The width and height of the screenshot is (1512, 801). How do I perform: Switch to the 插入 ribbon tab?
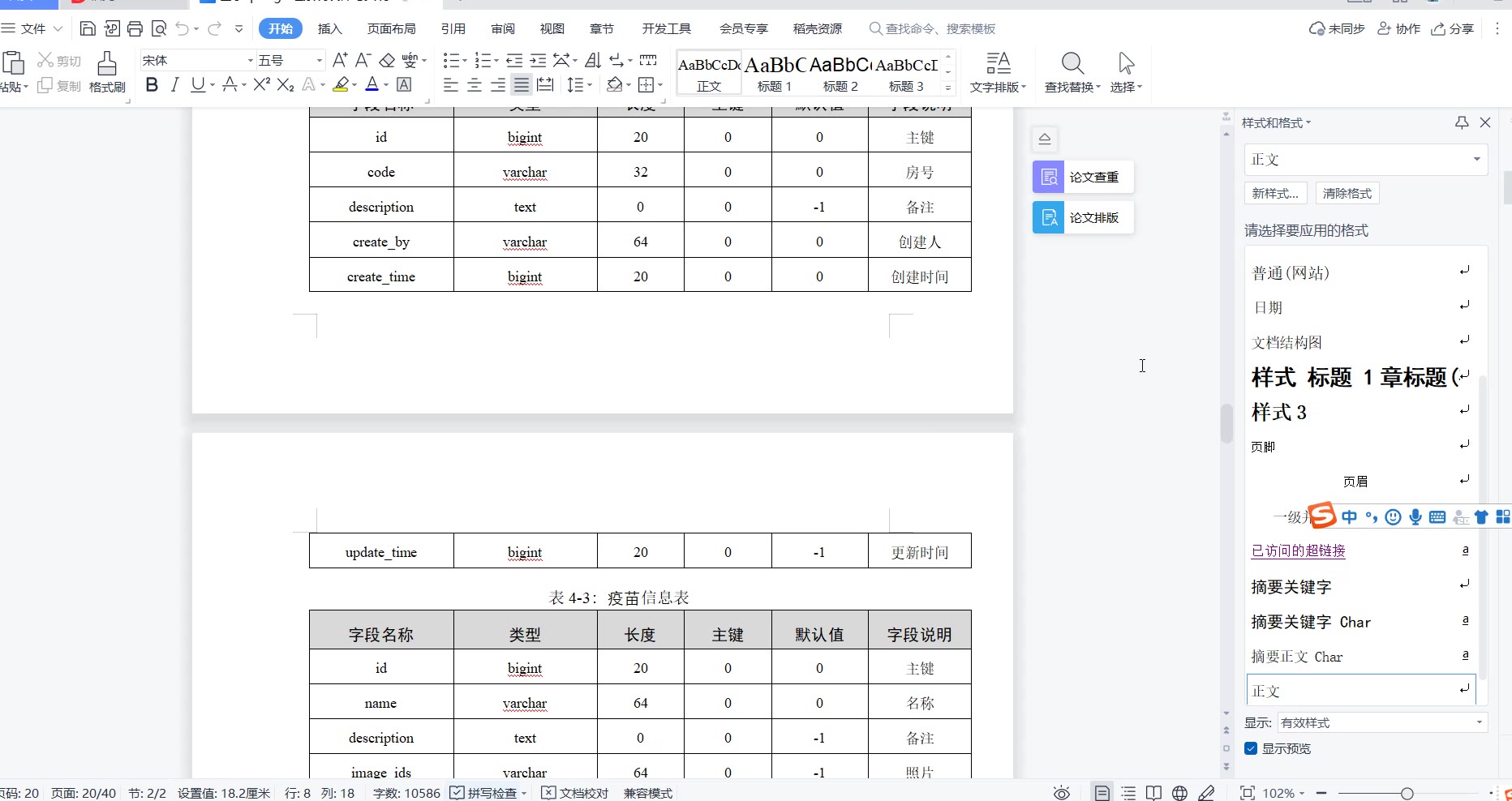pyautogui.click(x=329, y=29)
